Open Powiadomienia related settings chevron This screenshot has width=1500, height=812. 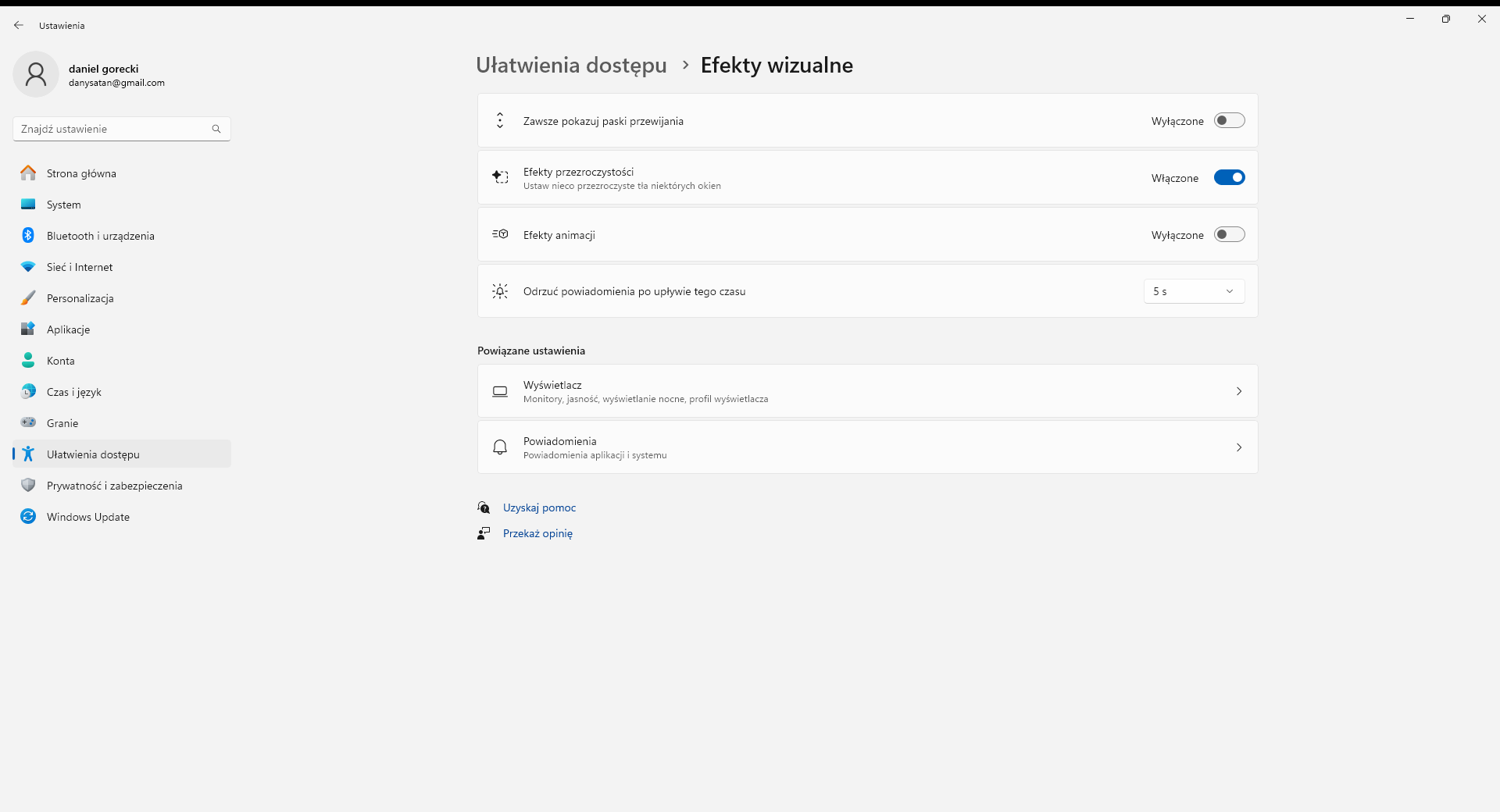(x=1238, y=447)
